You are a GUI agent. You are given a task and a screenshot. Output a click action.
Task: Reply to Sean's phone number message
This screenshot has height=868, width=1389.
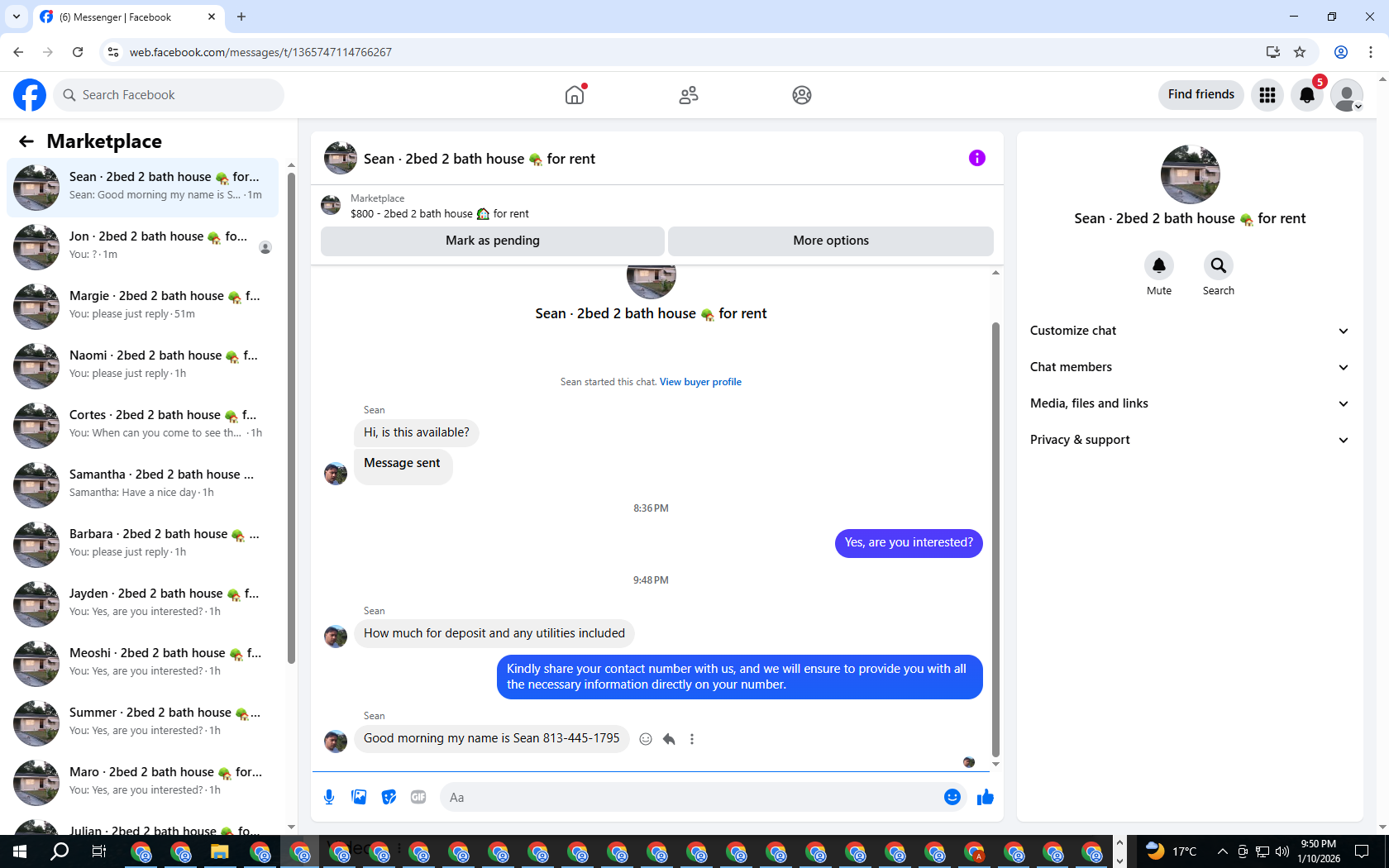pyautogui.click(x=669, y=739)
